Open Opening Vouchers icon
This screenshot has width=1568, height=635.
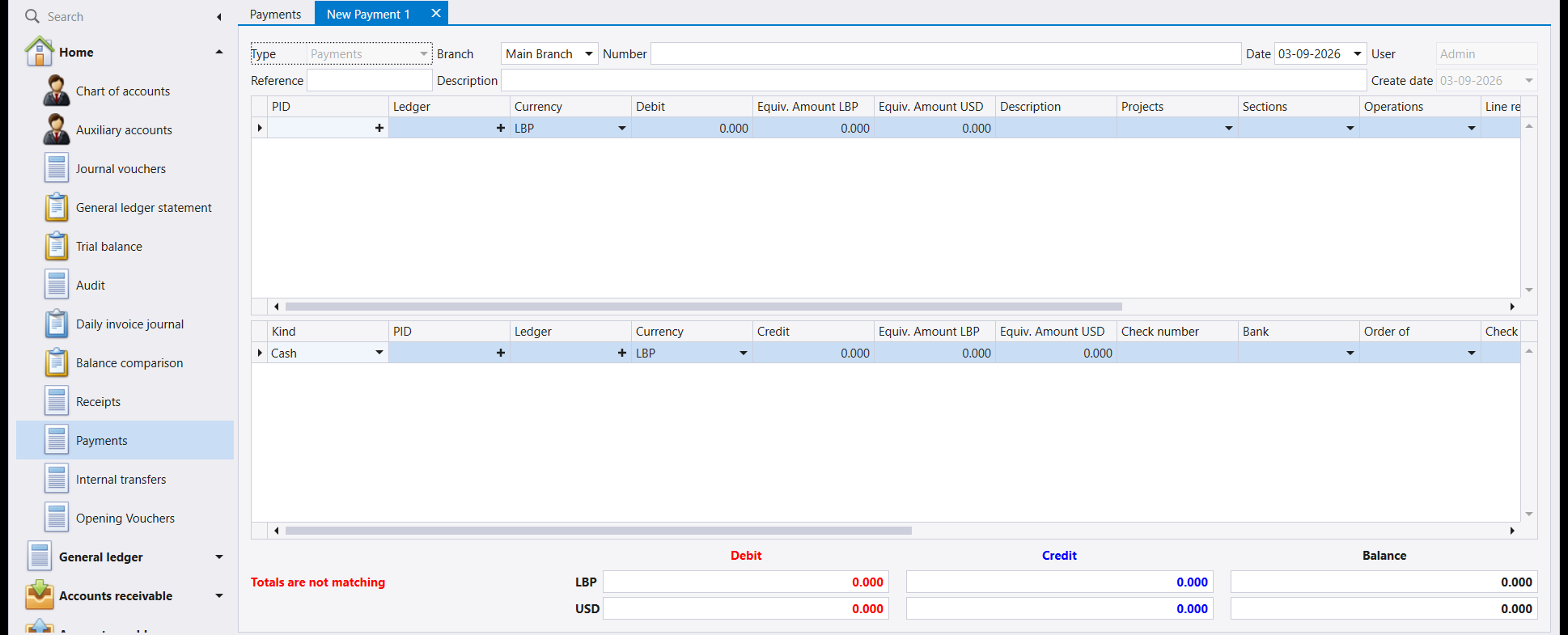[x=57, y=518]
